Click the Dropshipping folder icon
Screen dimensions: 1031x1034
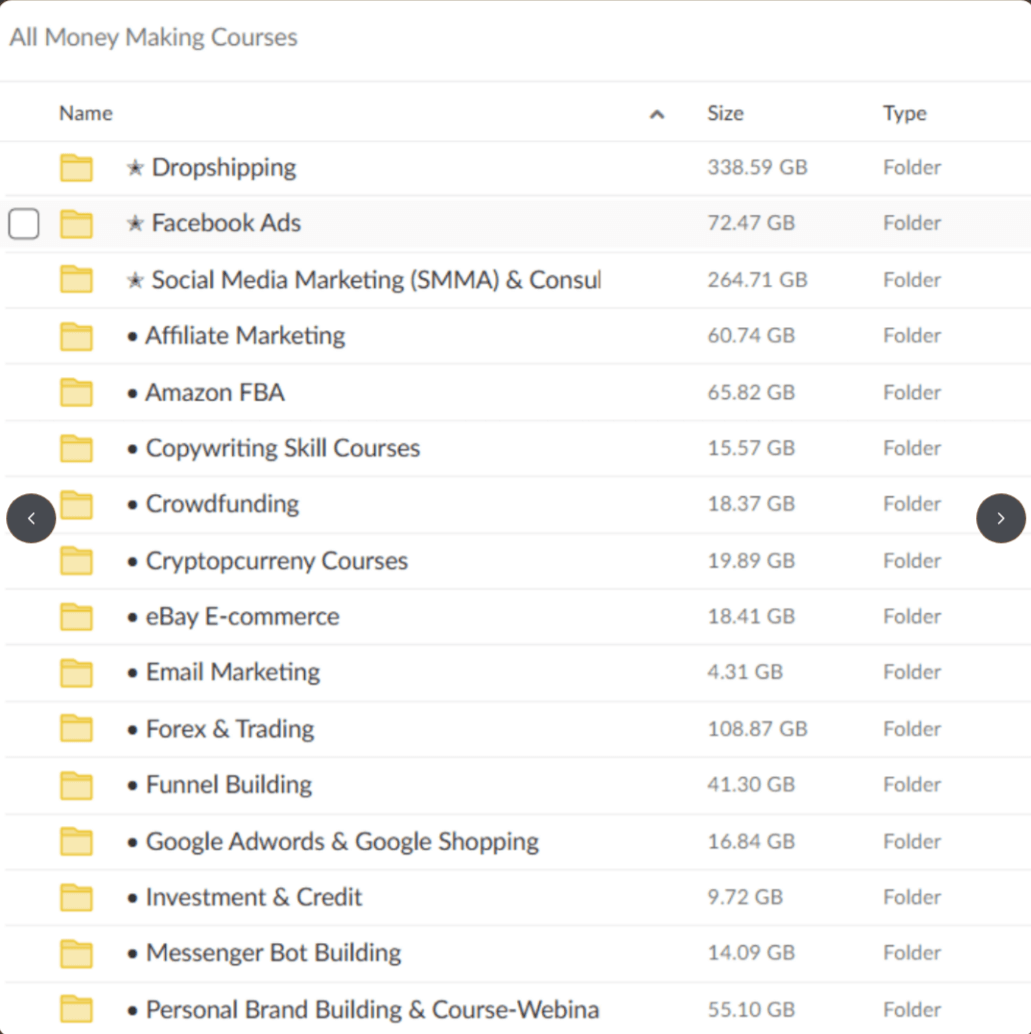76,168
